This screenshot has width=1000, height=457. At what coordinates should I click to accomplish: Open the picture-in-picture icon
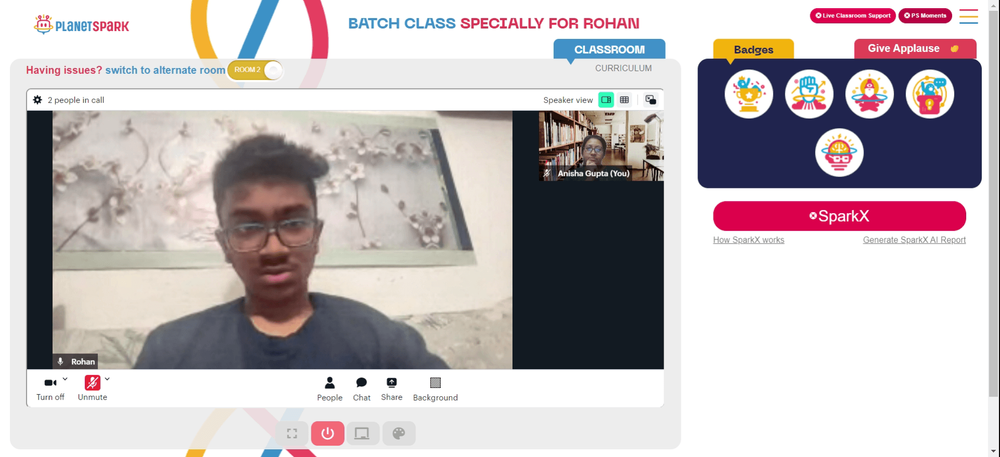[x=651, y=99]
